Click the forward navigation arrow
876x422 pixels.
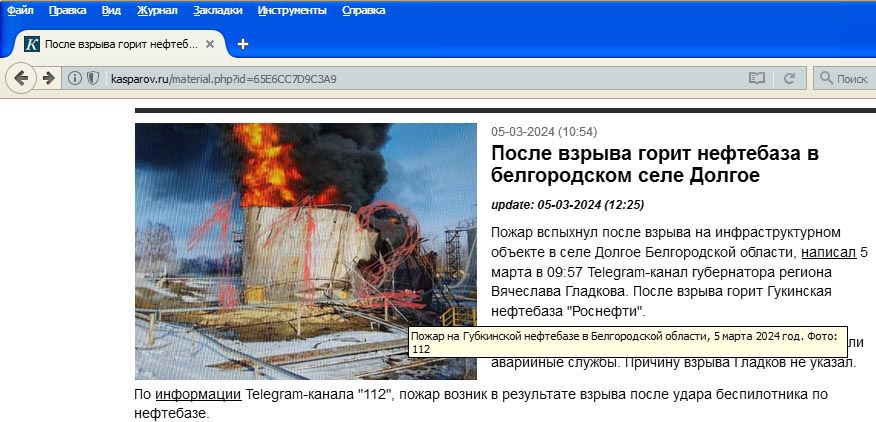(49, 78)
